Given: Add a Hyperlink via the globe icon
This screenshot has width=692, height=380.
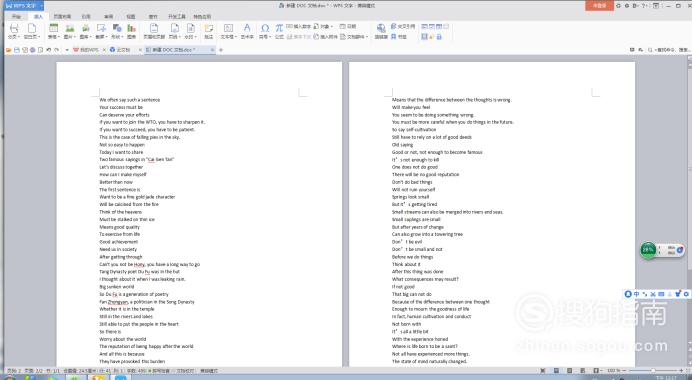Looking at the screenshot, I should click(x=381, y=31).
